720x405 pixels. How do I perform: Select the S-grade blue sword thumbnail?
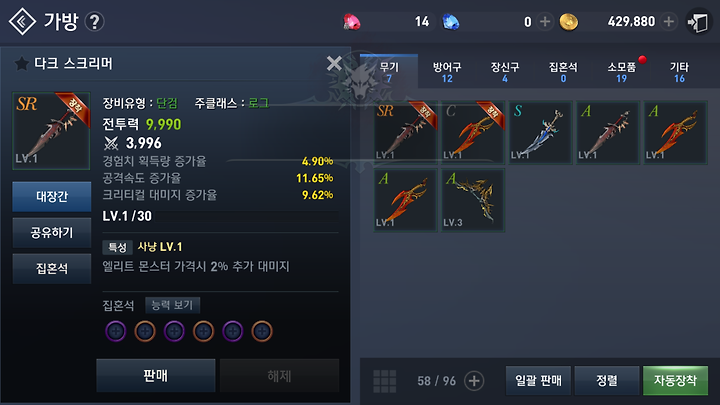[x=540, y=133]
